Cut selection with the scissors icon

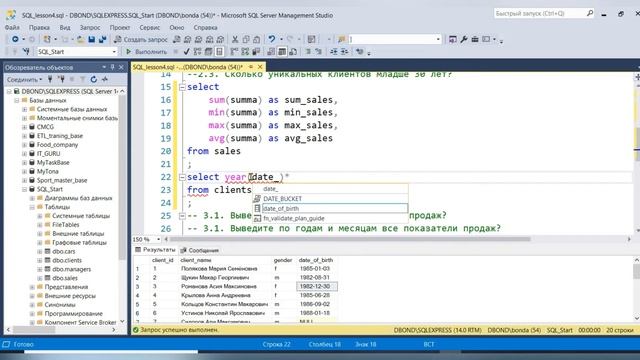(235, 39)
